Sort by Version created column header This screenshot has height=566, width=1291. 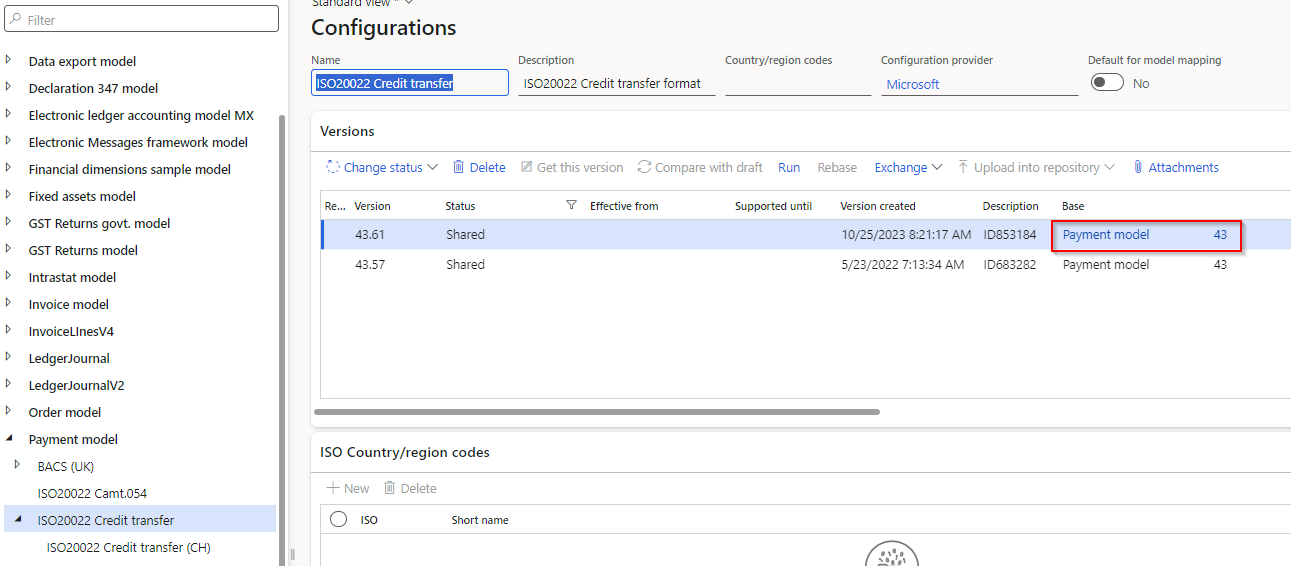(878, 206)
